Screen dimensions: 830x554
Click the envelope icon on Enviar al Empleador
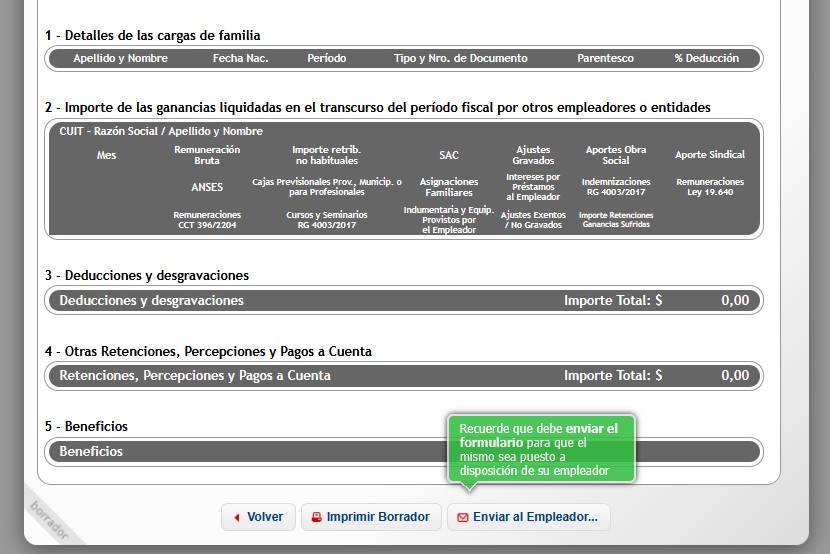462,517
